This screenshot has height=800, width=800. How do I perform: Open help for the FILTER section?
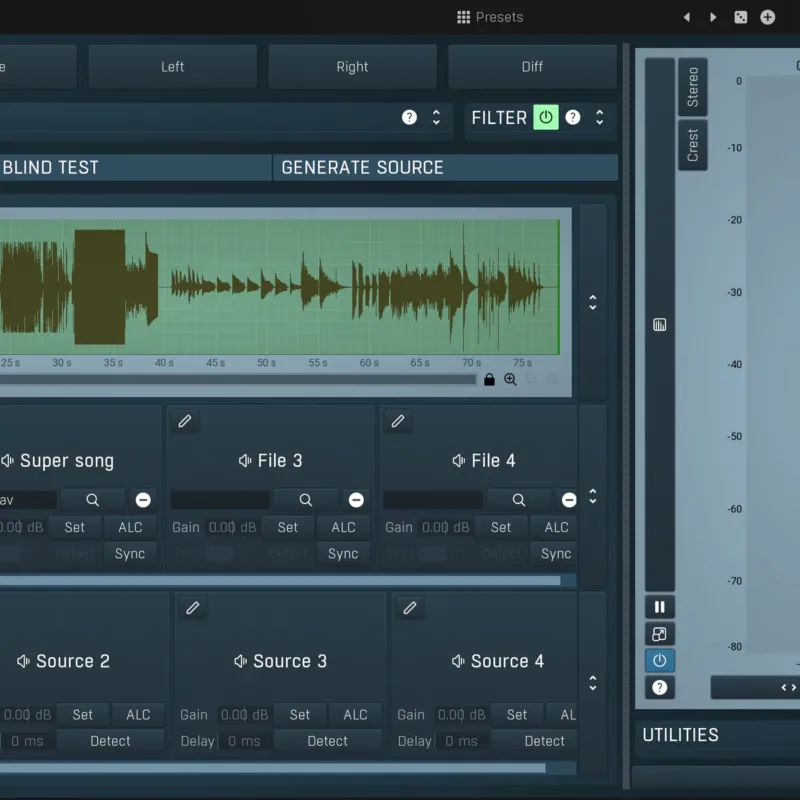[573, 117]
